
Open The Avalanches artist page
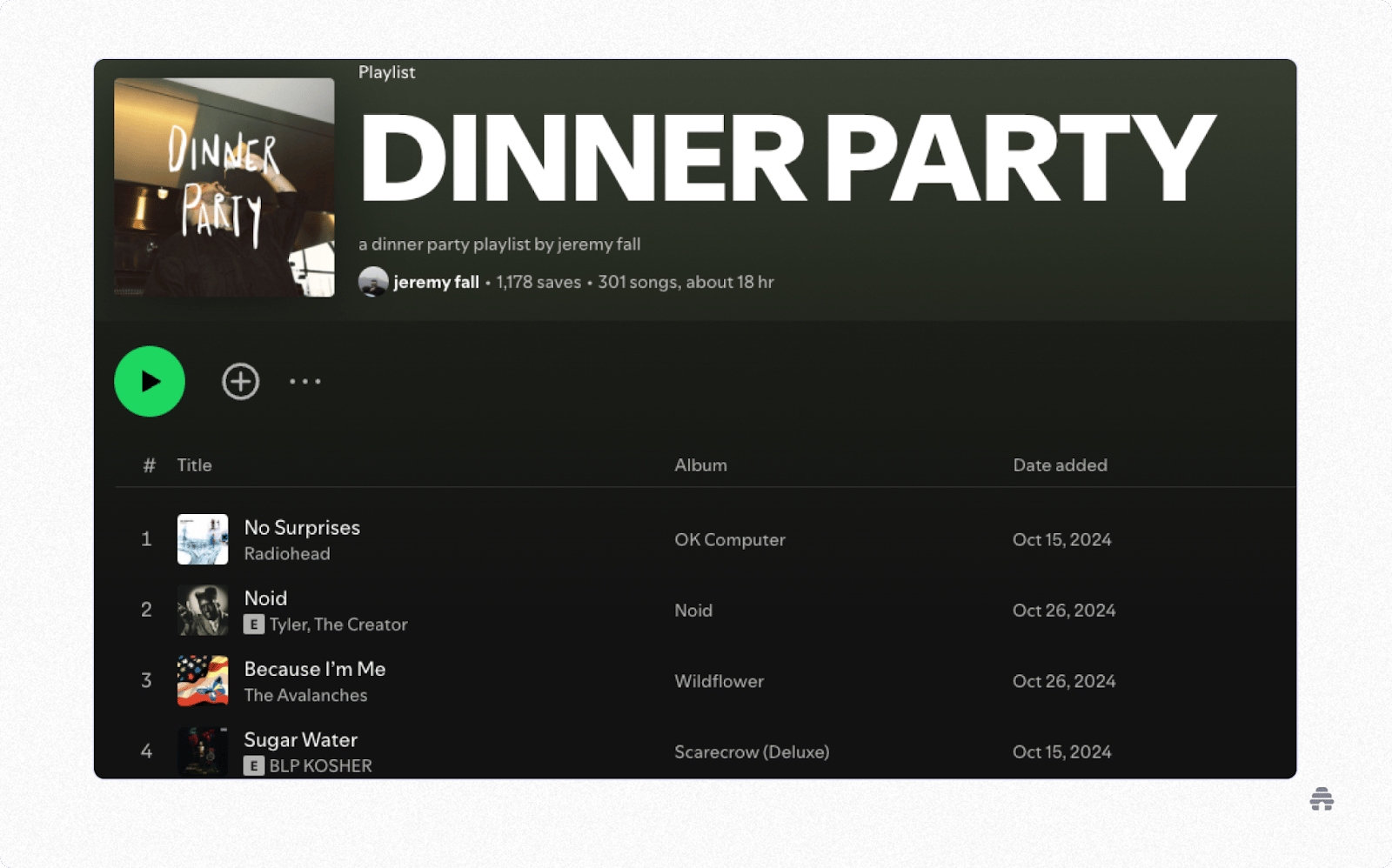[306, 695]
